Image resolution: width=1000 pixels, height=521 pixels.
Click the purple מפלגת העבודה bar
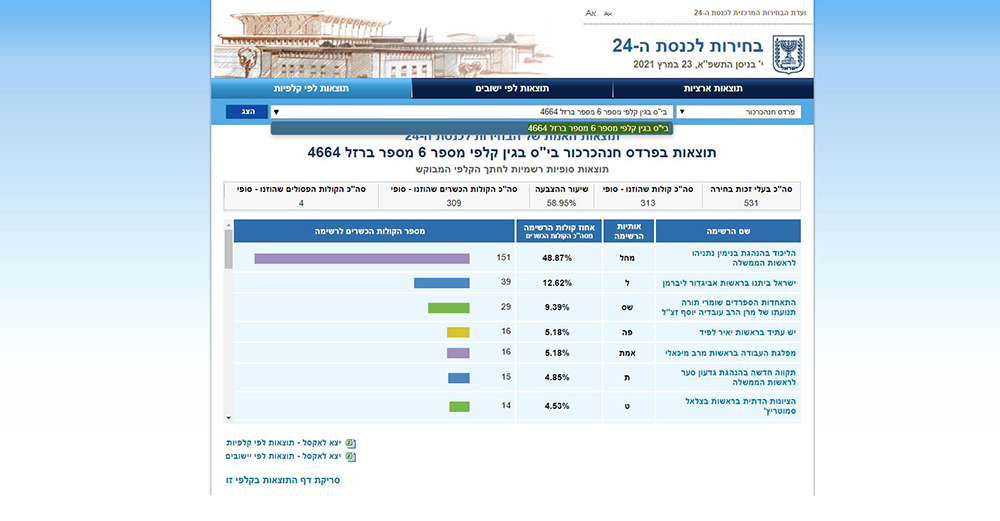click(x=458, y=353)
